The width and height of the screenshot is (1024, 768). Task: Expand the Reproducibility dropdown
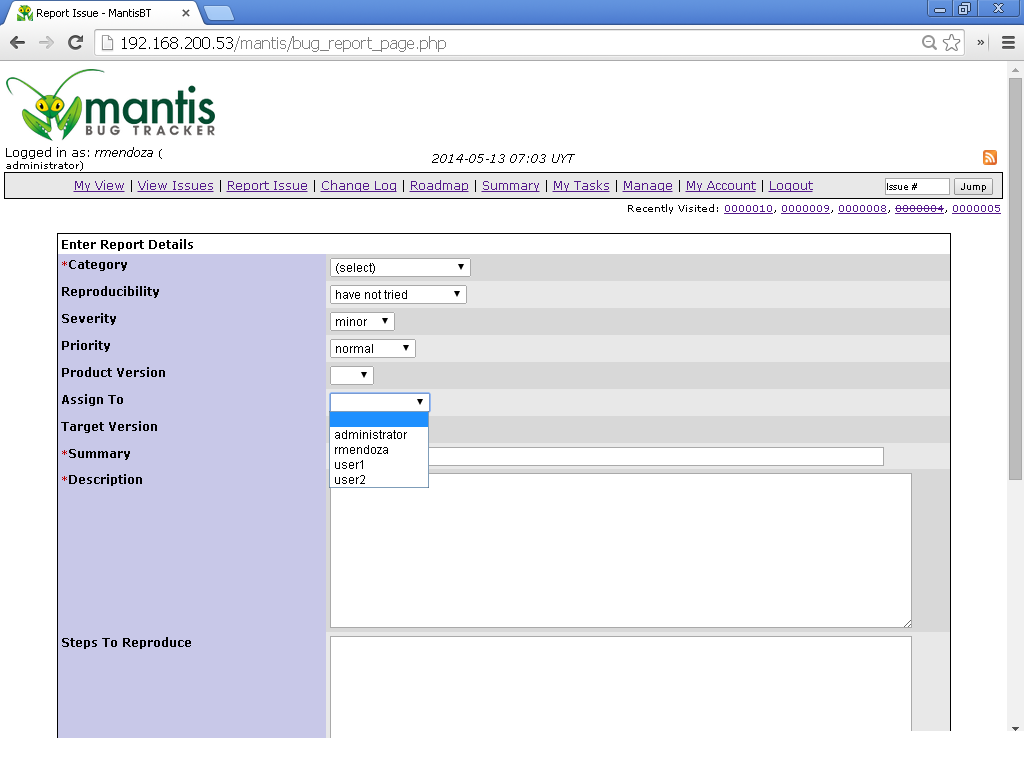(398, 295)
